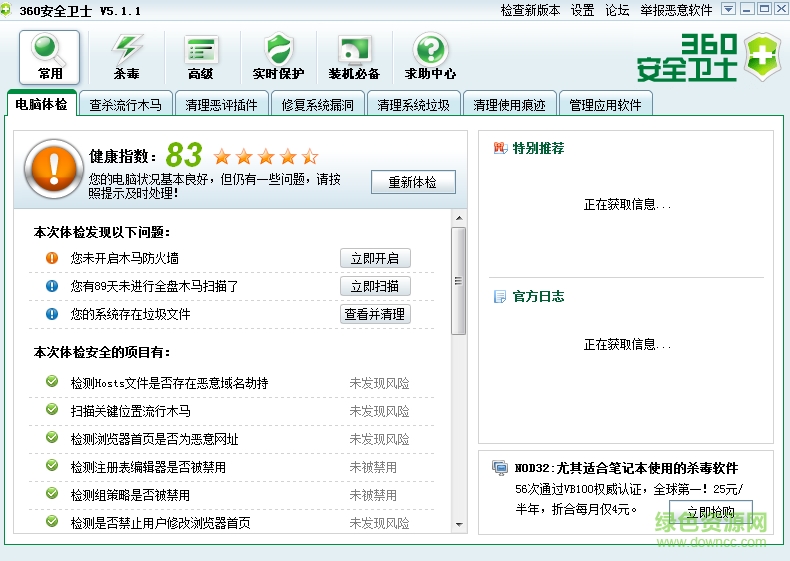This screenshot has width=790, height=561.
Task: Click the 本次体检安全的项目有 heading
Action: pyautogui.click(x=102, y=352)
